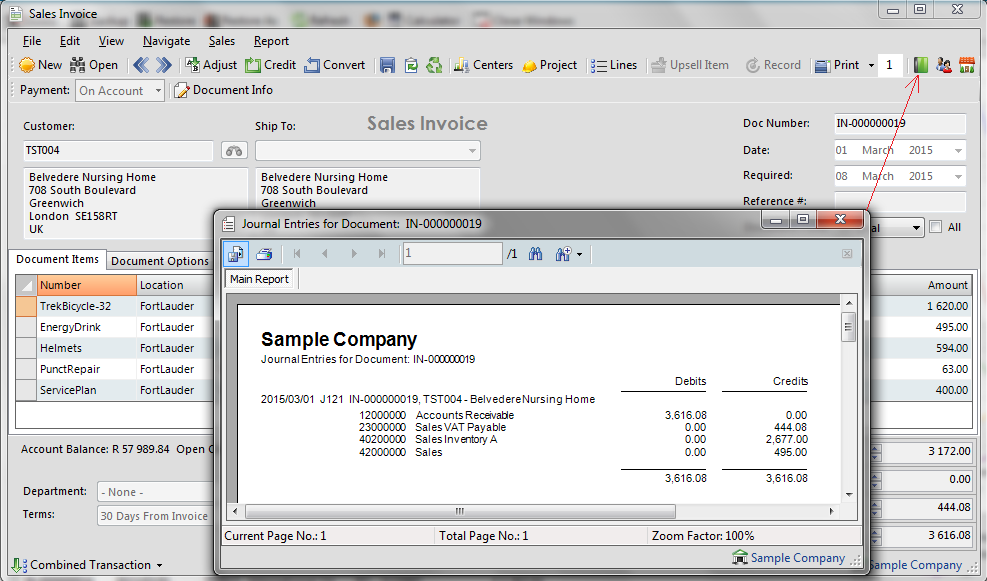This screenshot has width=987, height=581.
Task: Toggle the All checkbox
Action: tap(935, 227)
